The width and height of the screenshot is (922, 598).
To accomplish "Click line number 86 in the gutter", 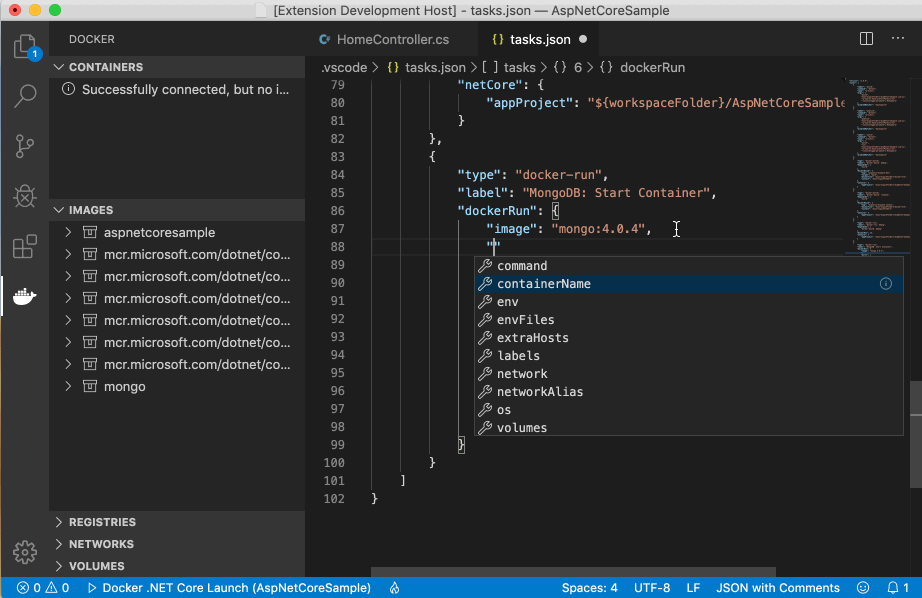I will tap(337, 211).
